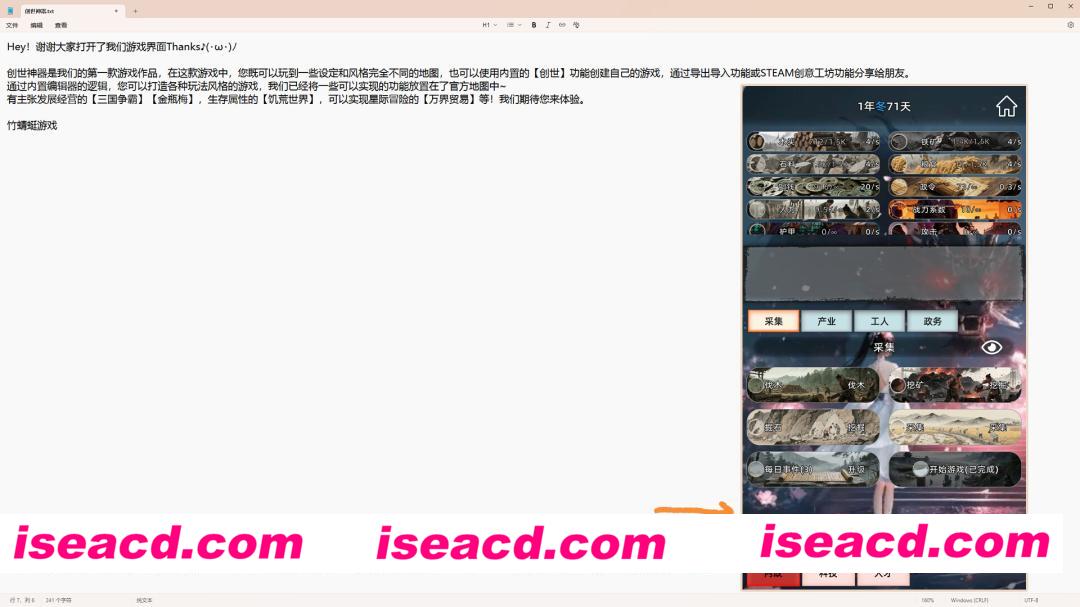Screen dimensions: 1080x607
Task: Toggle the eye visibility icon beside 采集
Action: pos(991,347)
